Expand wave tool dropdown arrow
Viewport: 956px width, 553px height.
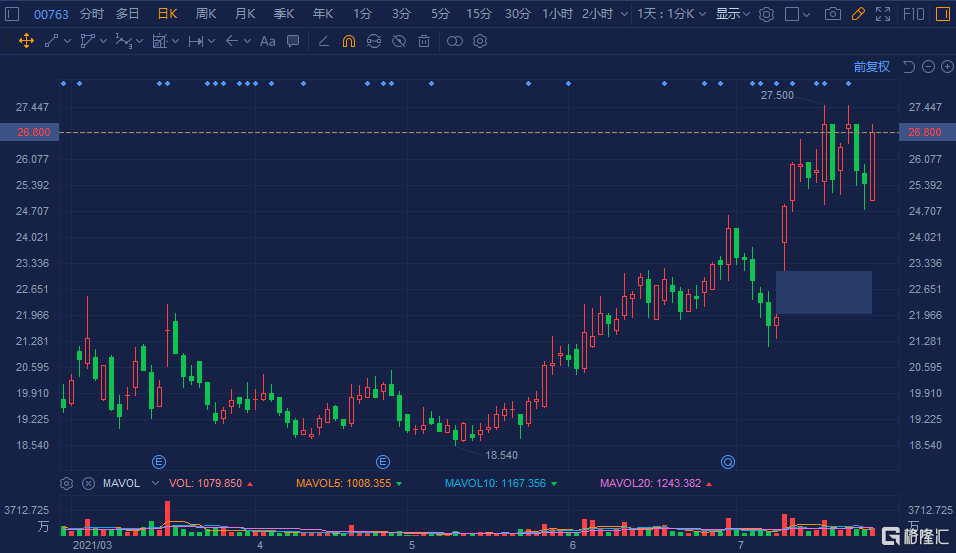tap(140, 41)
